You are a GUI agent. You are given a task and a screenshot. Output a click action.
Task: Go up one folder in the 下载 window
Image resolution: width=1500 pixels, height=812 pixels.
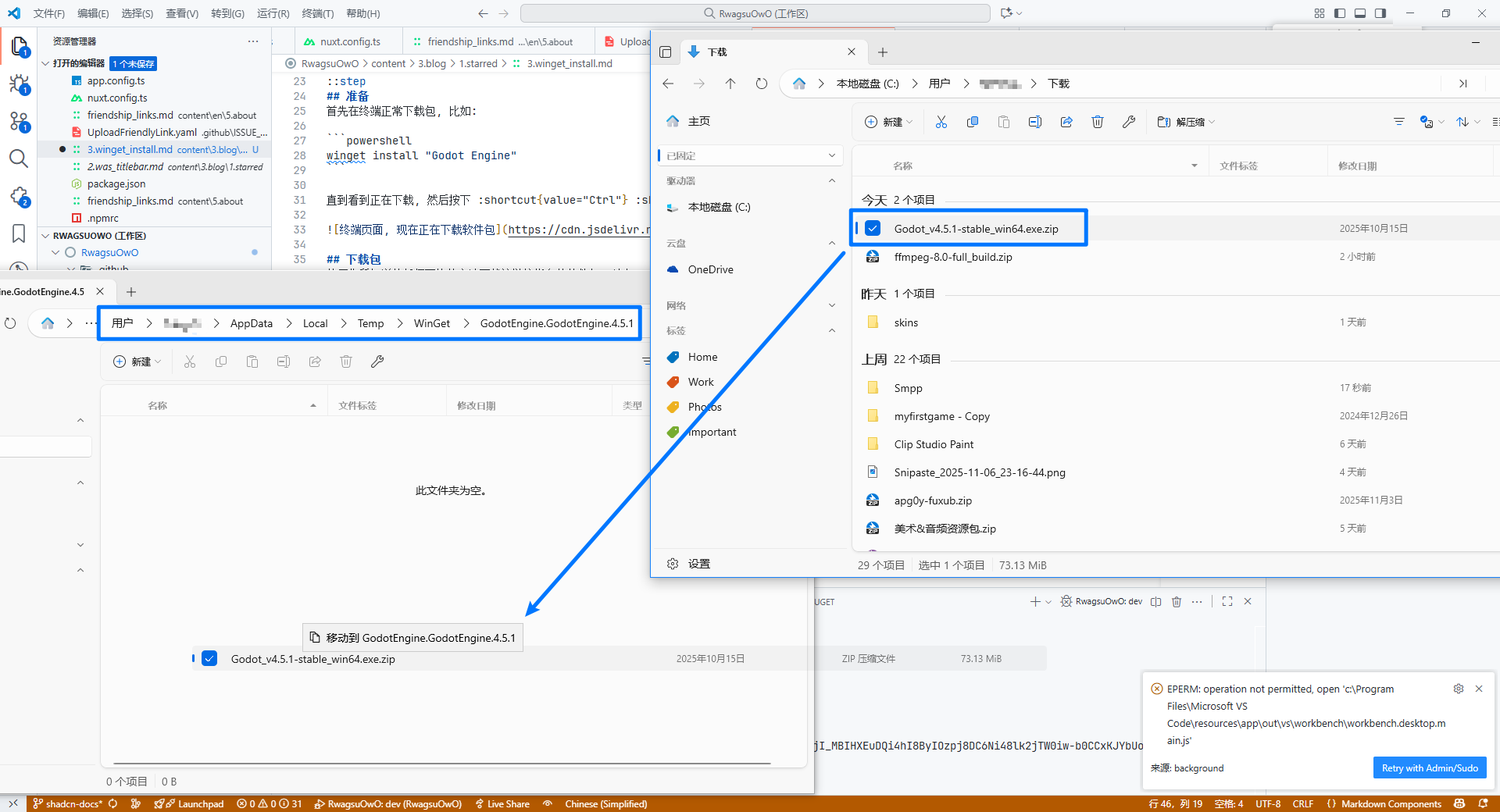730,84
